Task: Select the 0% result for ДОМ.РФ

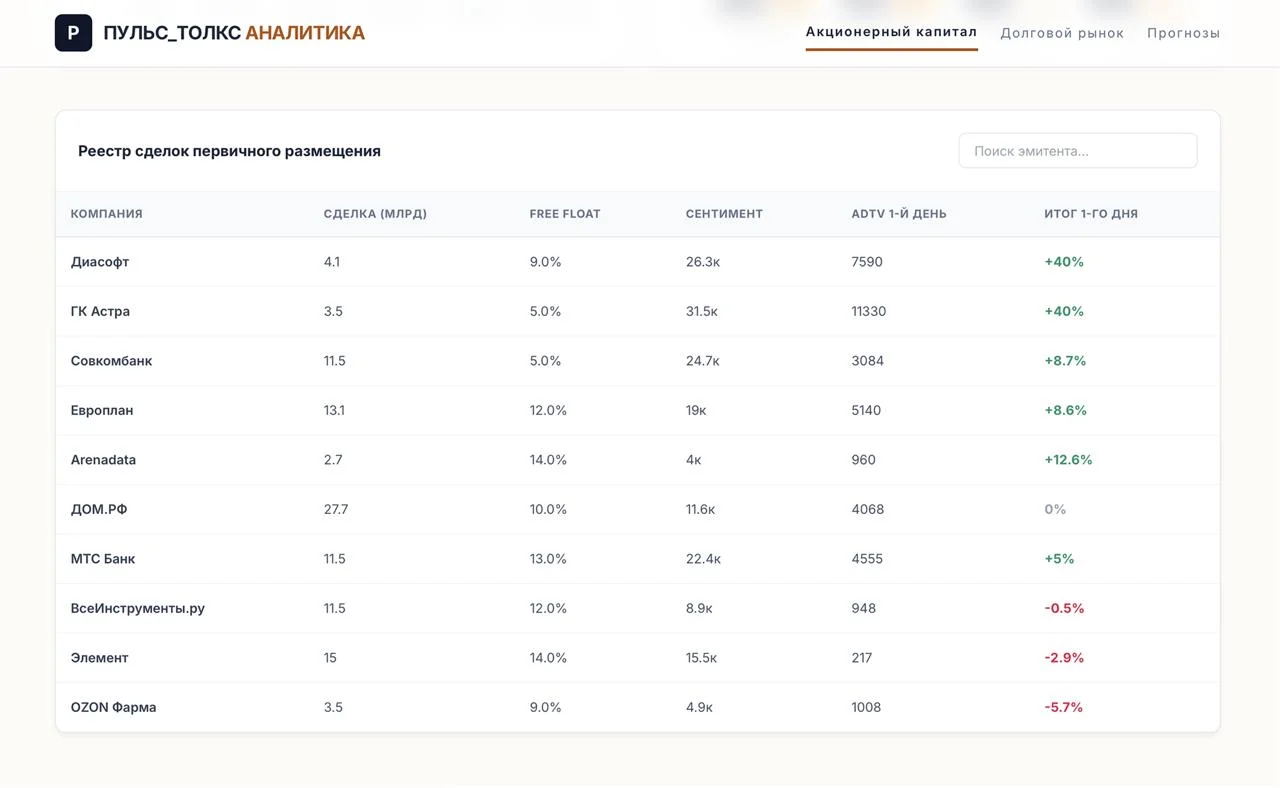Action: 1055,509
